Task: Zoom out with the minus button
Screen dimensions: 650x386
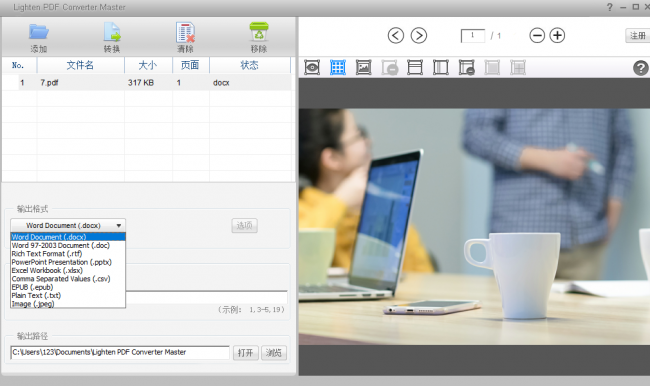Action: [x=537, y=36]
